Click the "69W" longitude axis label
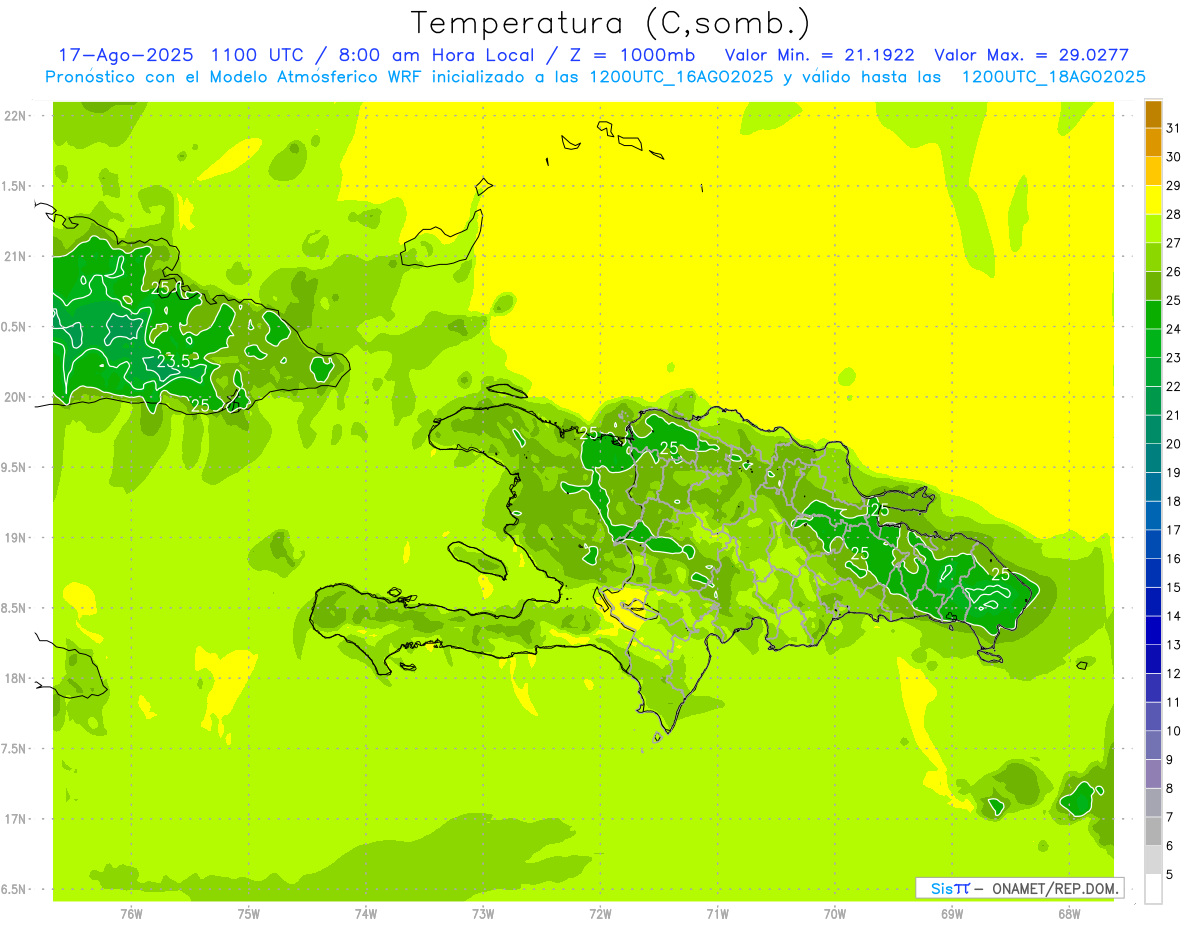This screenshot has width=1200, height=927. 952,914
